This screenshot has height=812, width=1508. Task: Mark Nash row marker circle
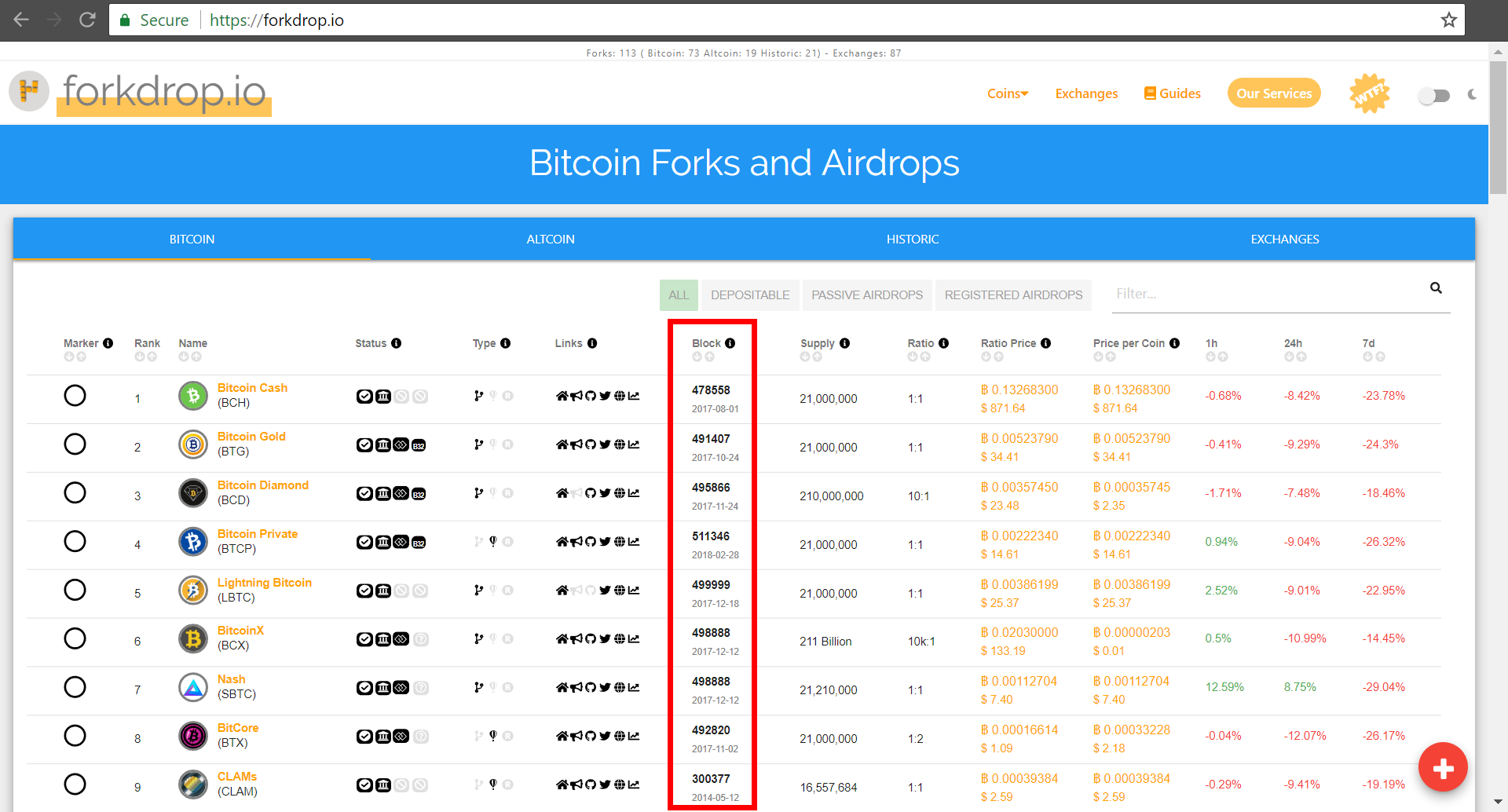click(x=75, y=687)
